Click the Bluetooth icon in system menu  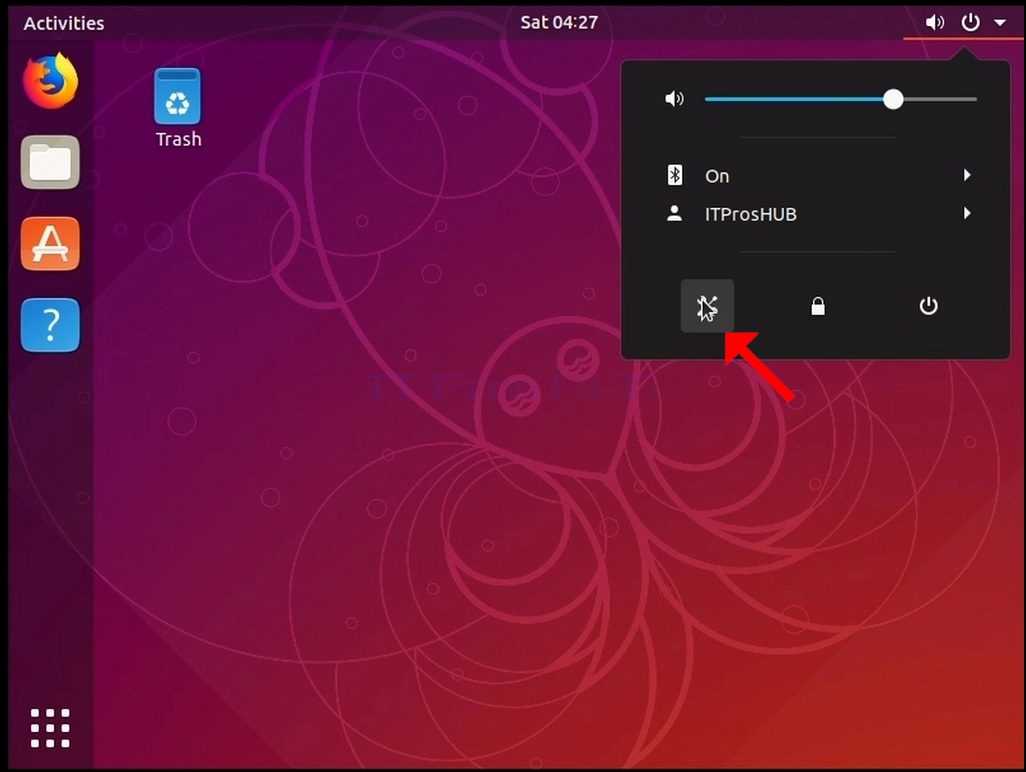tap(675, 175)
